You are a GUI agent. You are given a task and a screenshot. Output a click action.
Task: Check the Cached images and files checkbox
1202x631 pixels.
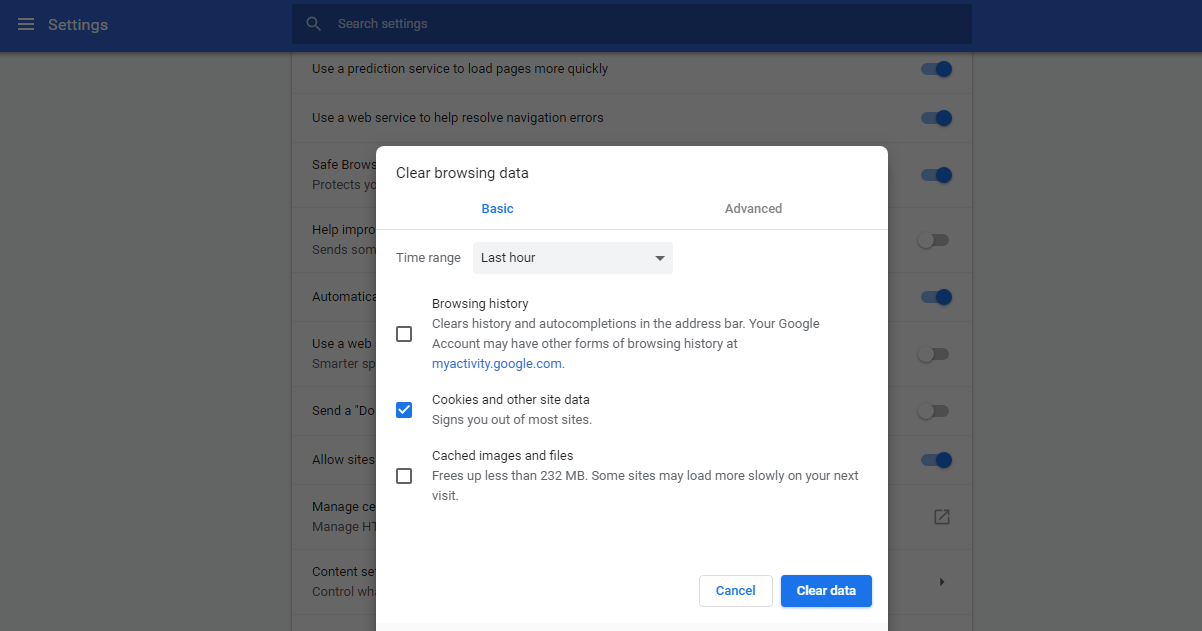click(404, 476)
